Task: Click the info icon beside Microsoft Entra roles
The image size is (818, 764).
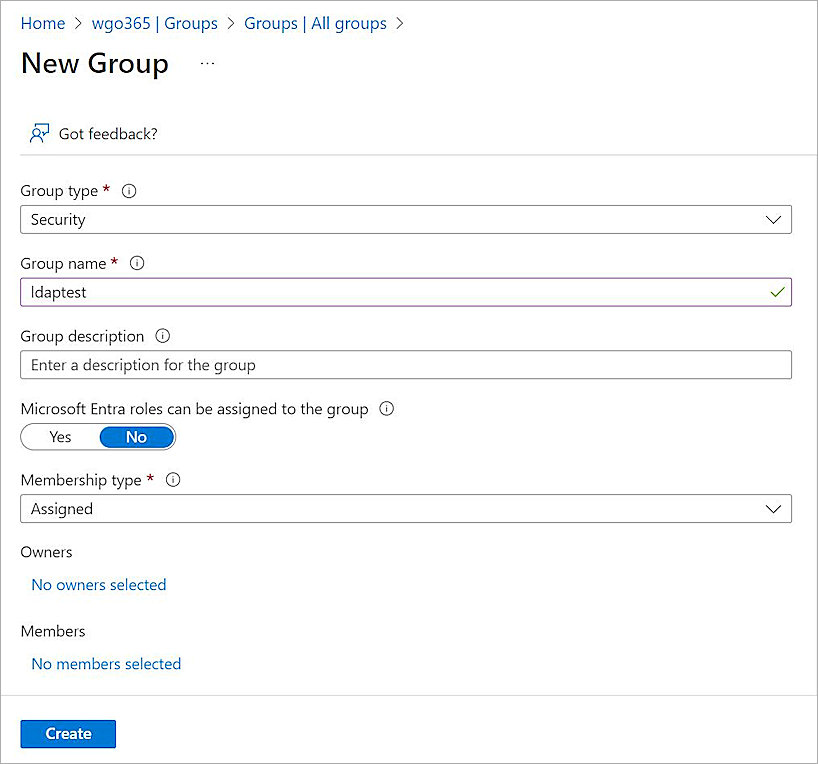Action: tap(386, 408)
